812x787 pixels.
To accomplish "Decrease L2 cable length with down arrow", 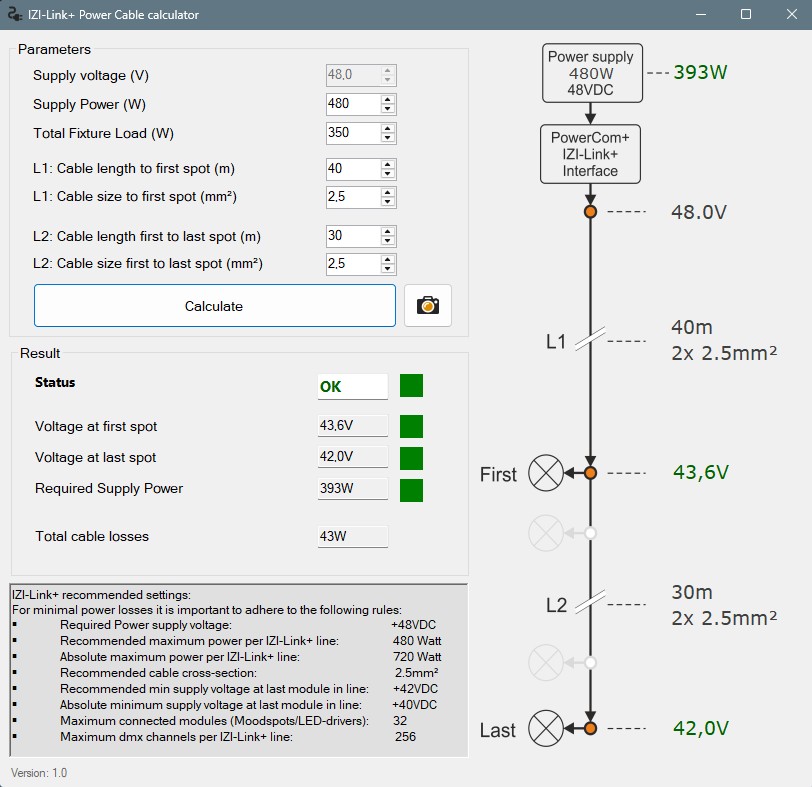I will coord(388,241).
